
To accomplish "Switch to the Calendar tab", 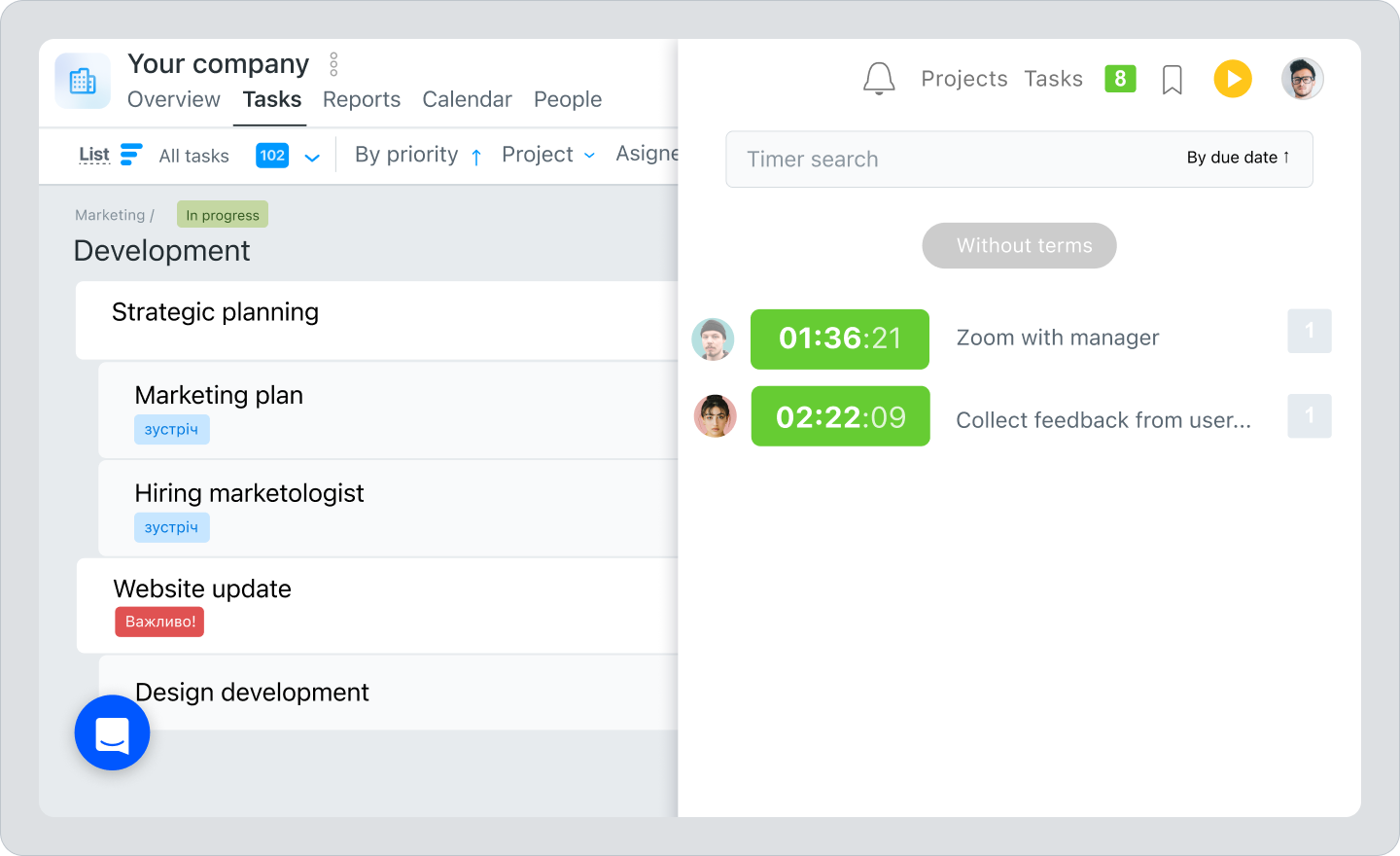I will [x=467, y=99].
